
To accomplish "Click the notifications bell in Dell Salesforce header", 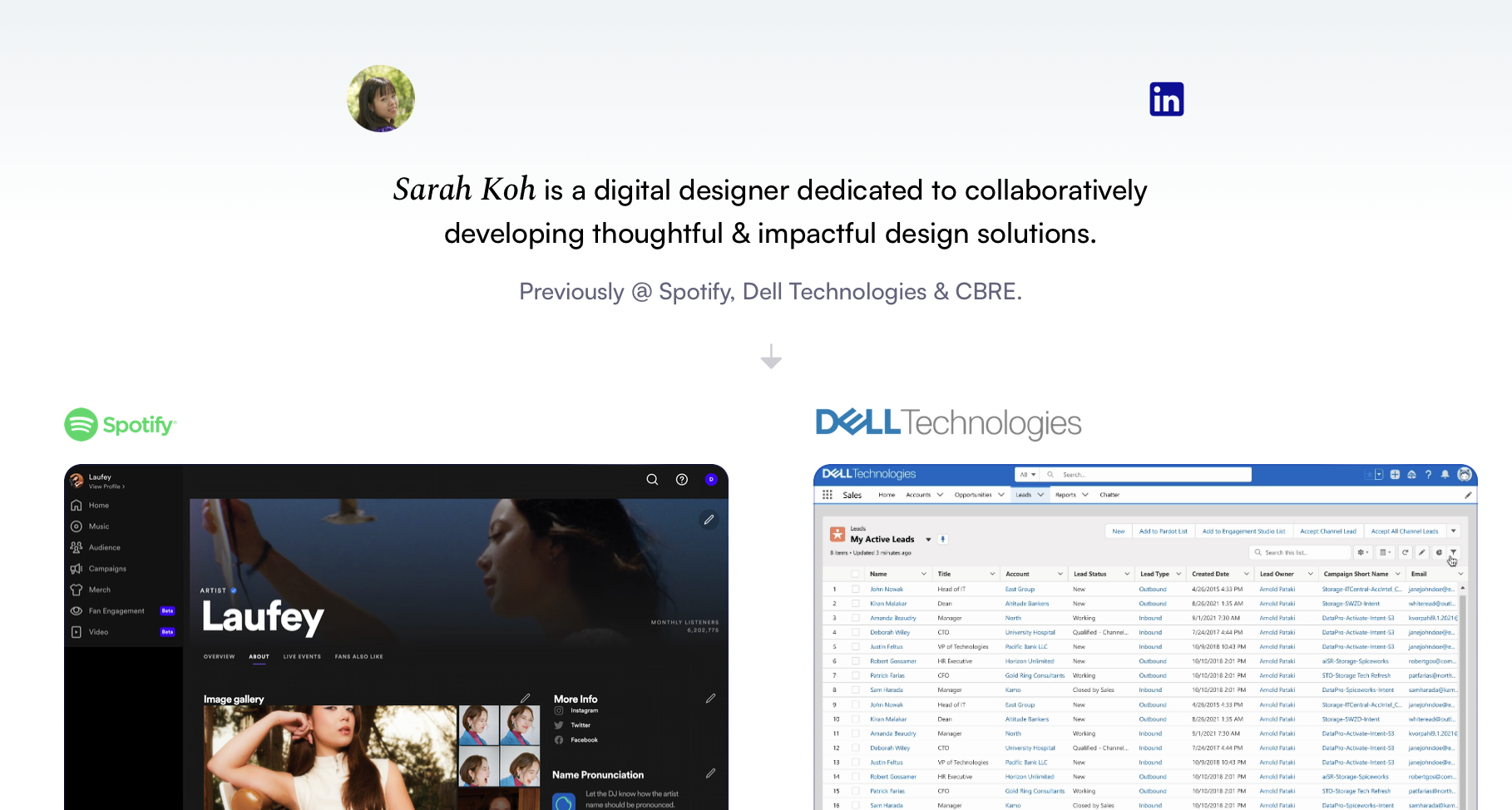I will pyautogui.click(x=1445, y=474).
